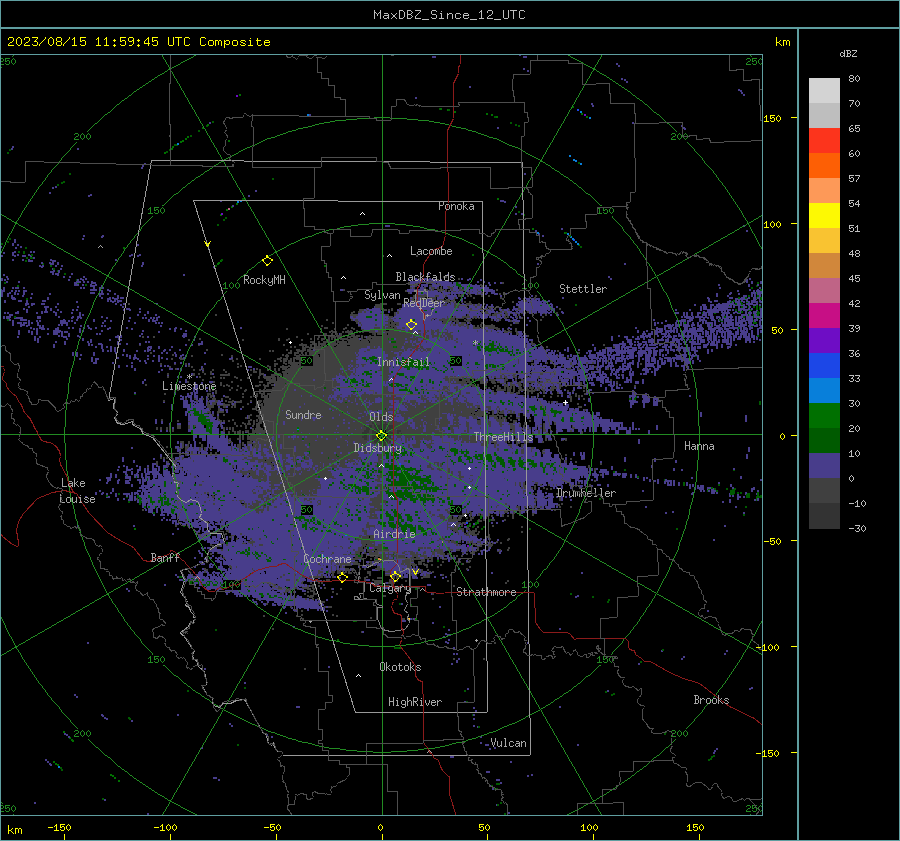Click the Brooks town label
The width and height of the screenshot is (900, 841).
coord(711,700)
